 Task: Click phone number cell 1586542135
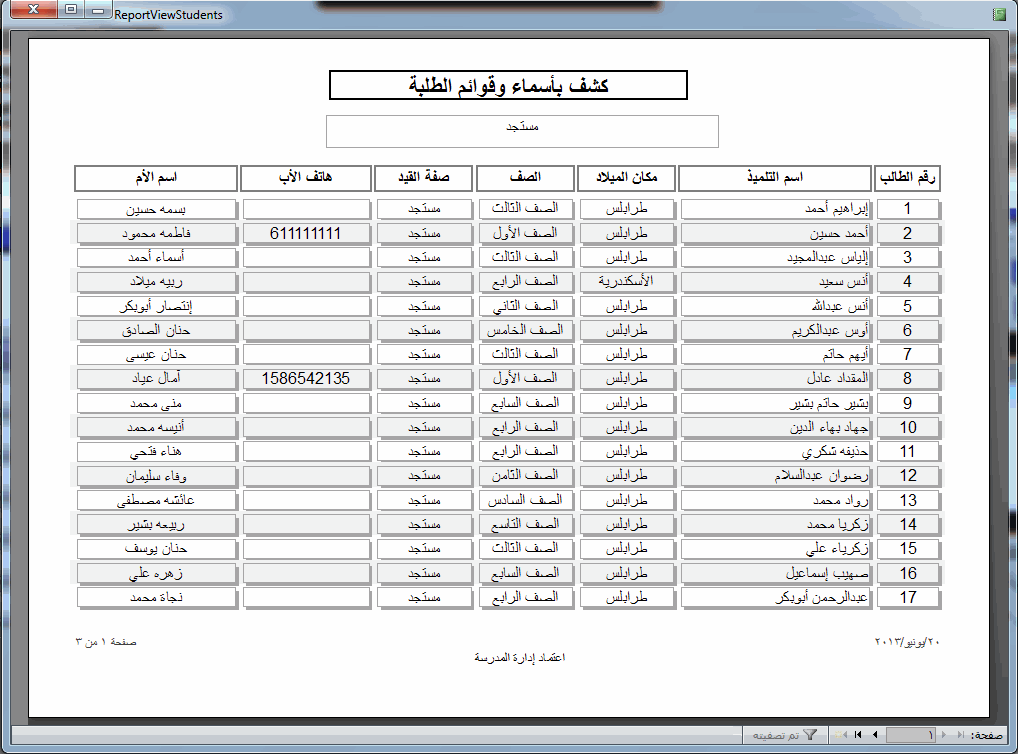click(x=306, y=379)
